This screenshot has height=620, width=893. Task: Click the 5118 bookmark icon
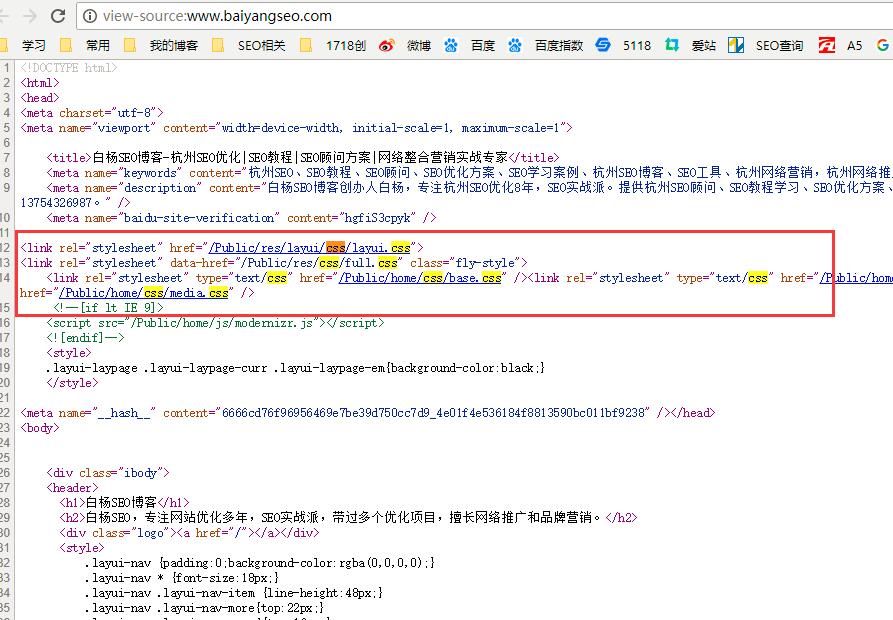[603, 45]
